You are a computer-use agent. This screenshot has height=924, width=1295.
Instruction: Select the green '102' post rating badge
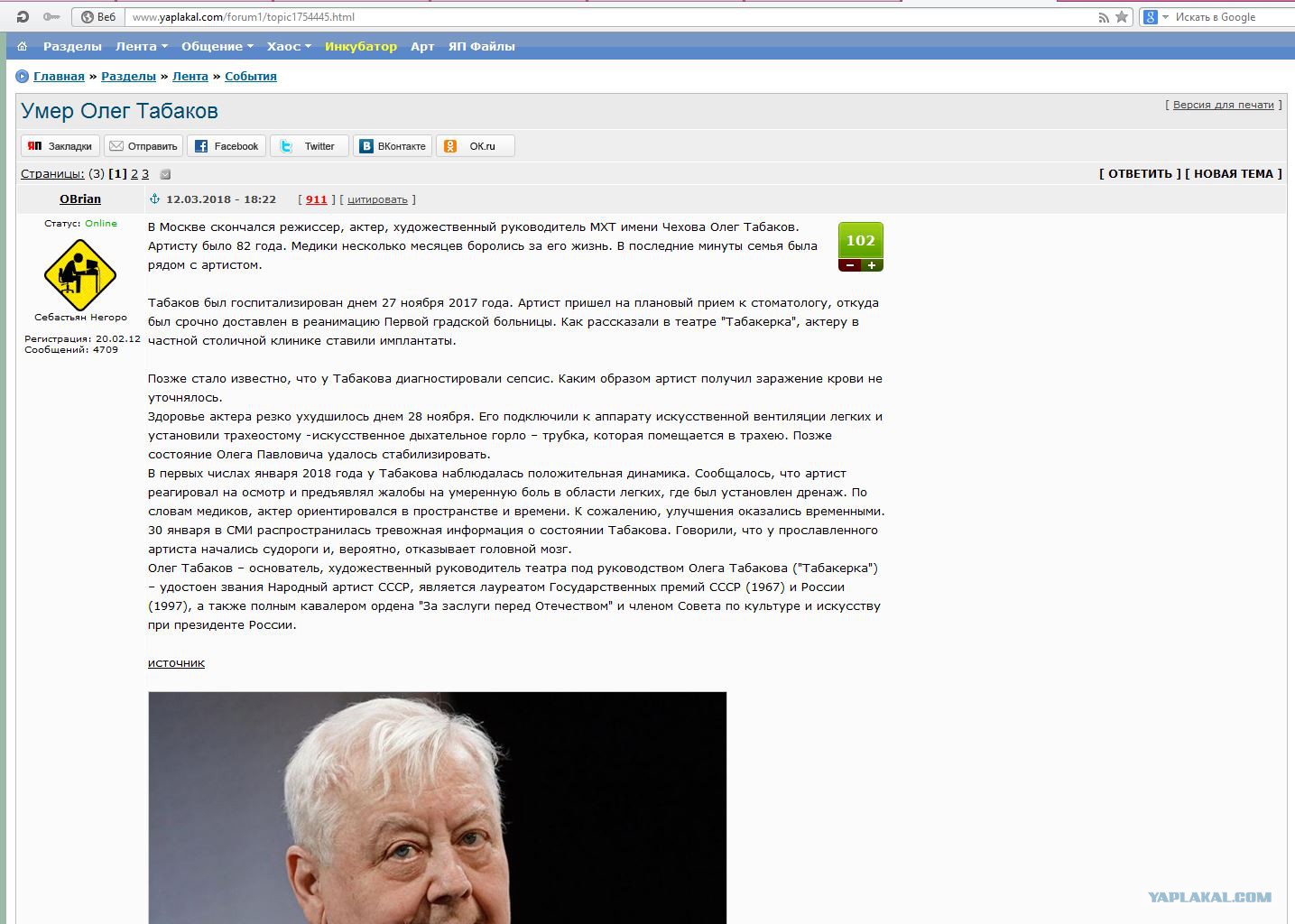[x=861, y=241]
